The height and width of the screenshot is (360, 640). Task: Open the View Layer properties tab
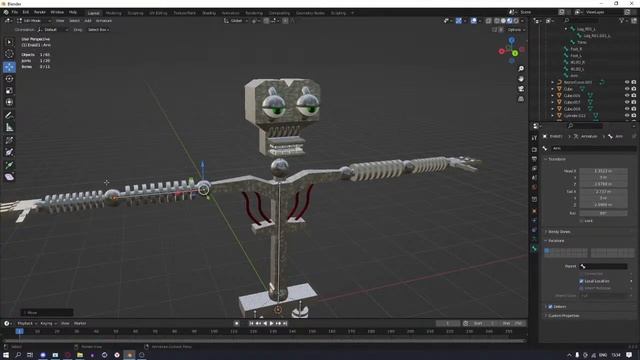click(534, 169)
